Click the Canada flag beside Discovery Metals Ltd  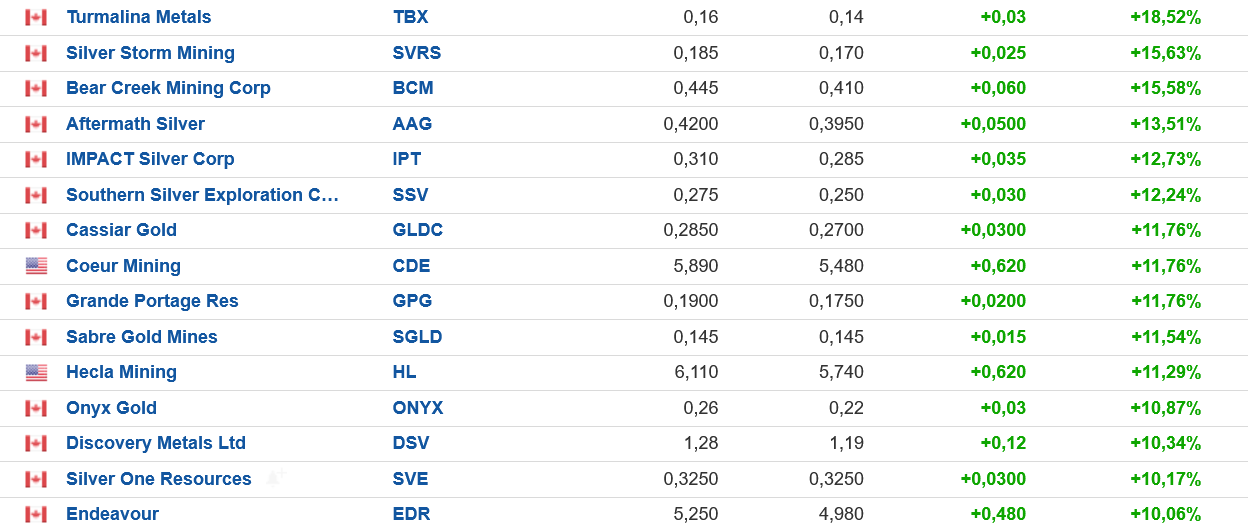(x=36, y=443)
